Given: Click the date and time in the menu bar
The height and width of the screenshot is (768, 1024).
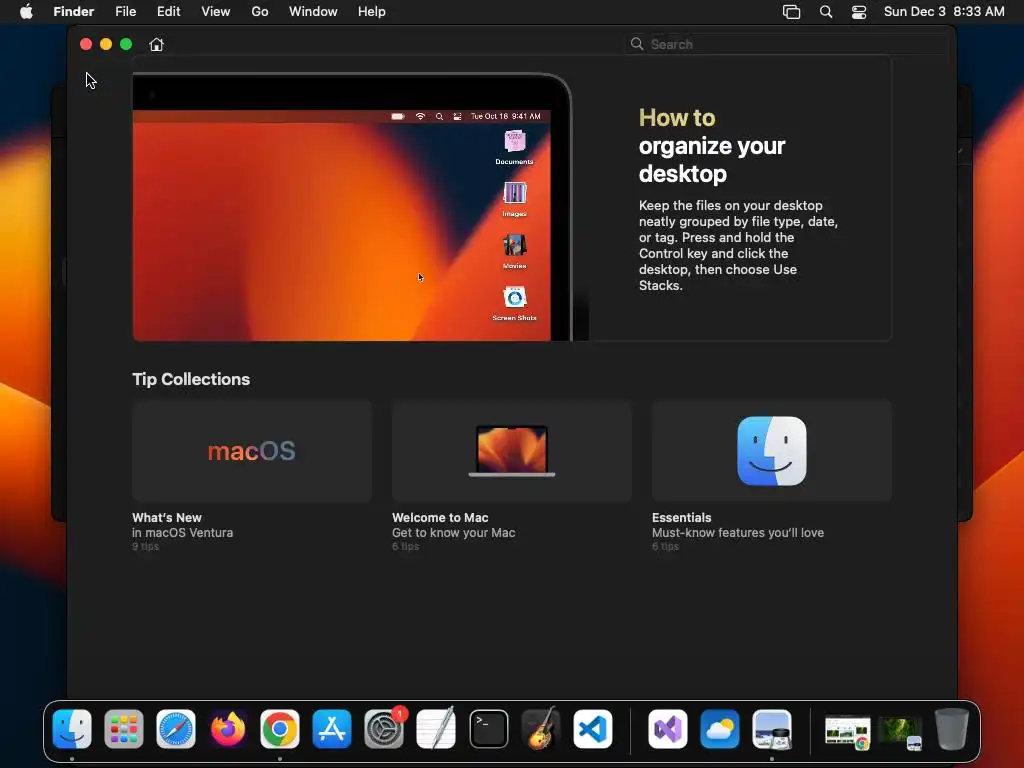Looking at the screenshot, I should click(944, 12).
